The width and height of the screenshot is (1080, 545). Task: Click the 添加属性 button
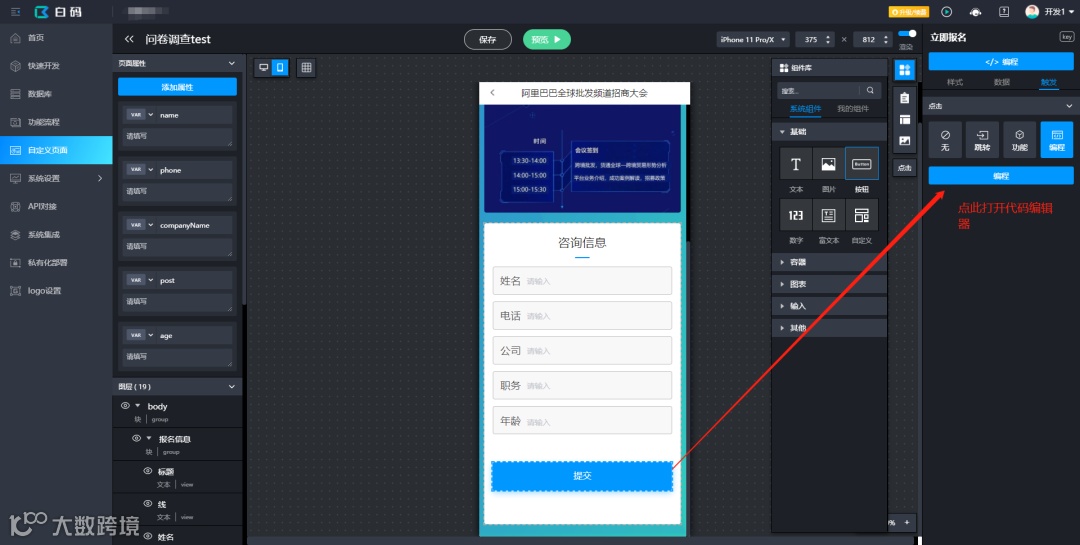point(177,87)
